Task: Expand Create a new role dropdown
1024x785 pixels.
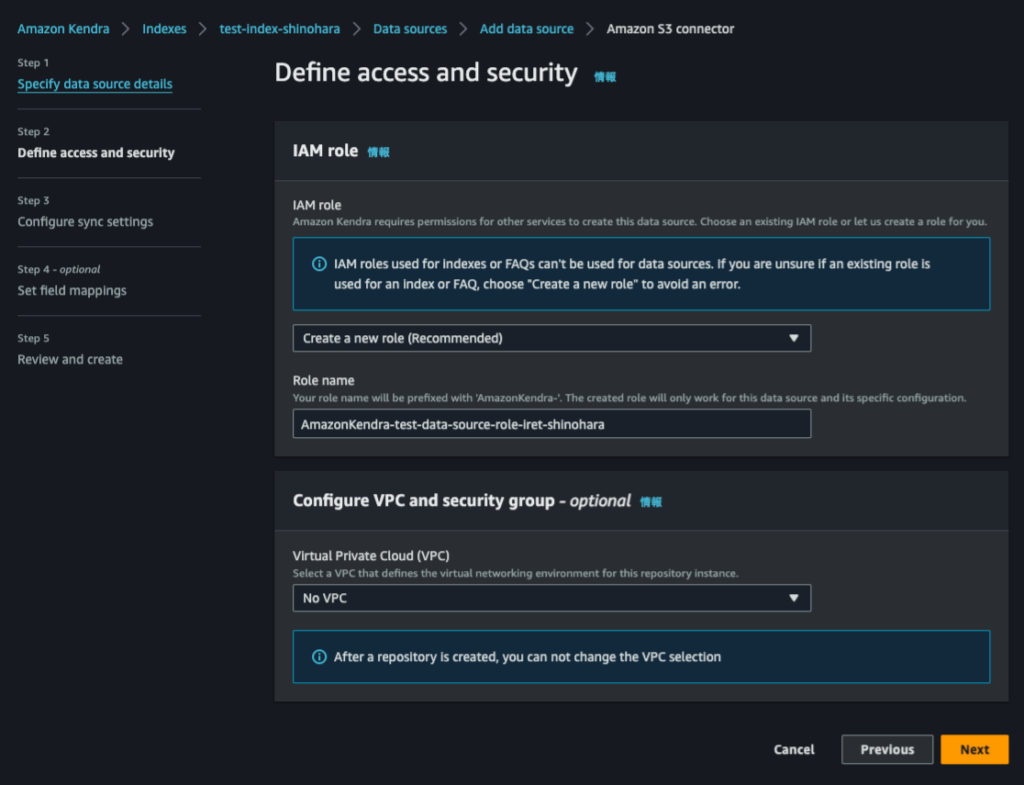Action: click(x=550, y=338)
